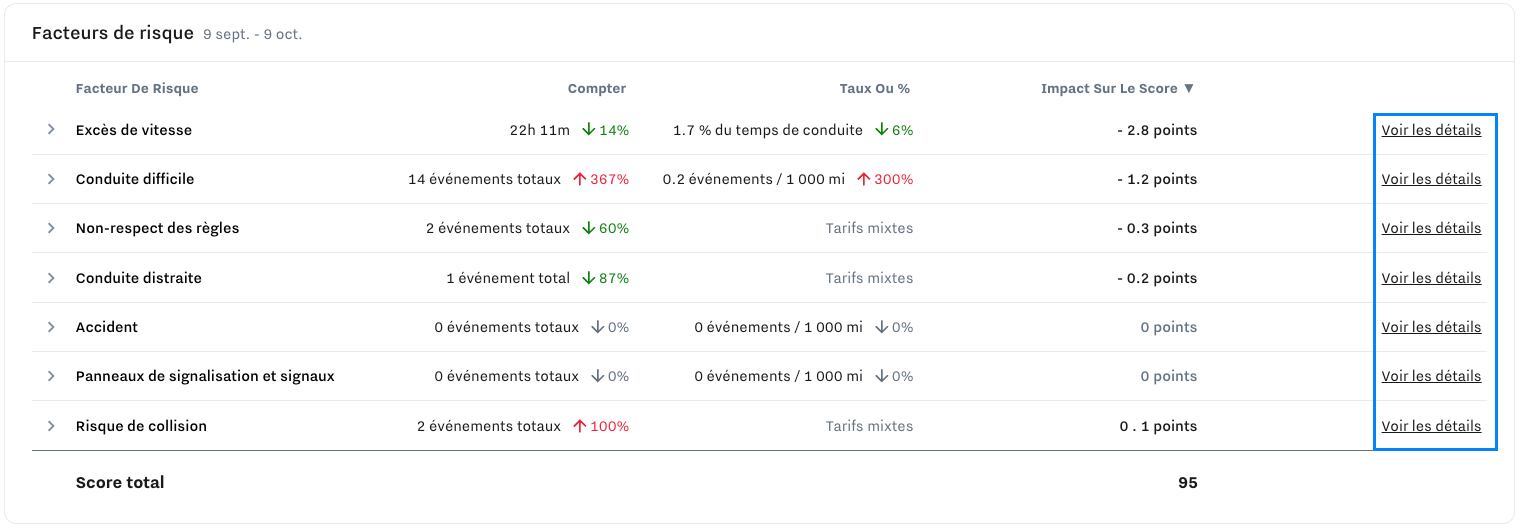Click the green down arrow 6% rate indicator

point(894,130)
